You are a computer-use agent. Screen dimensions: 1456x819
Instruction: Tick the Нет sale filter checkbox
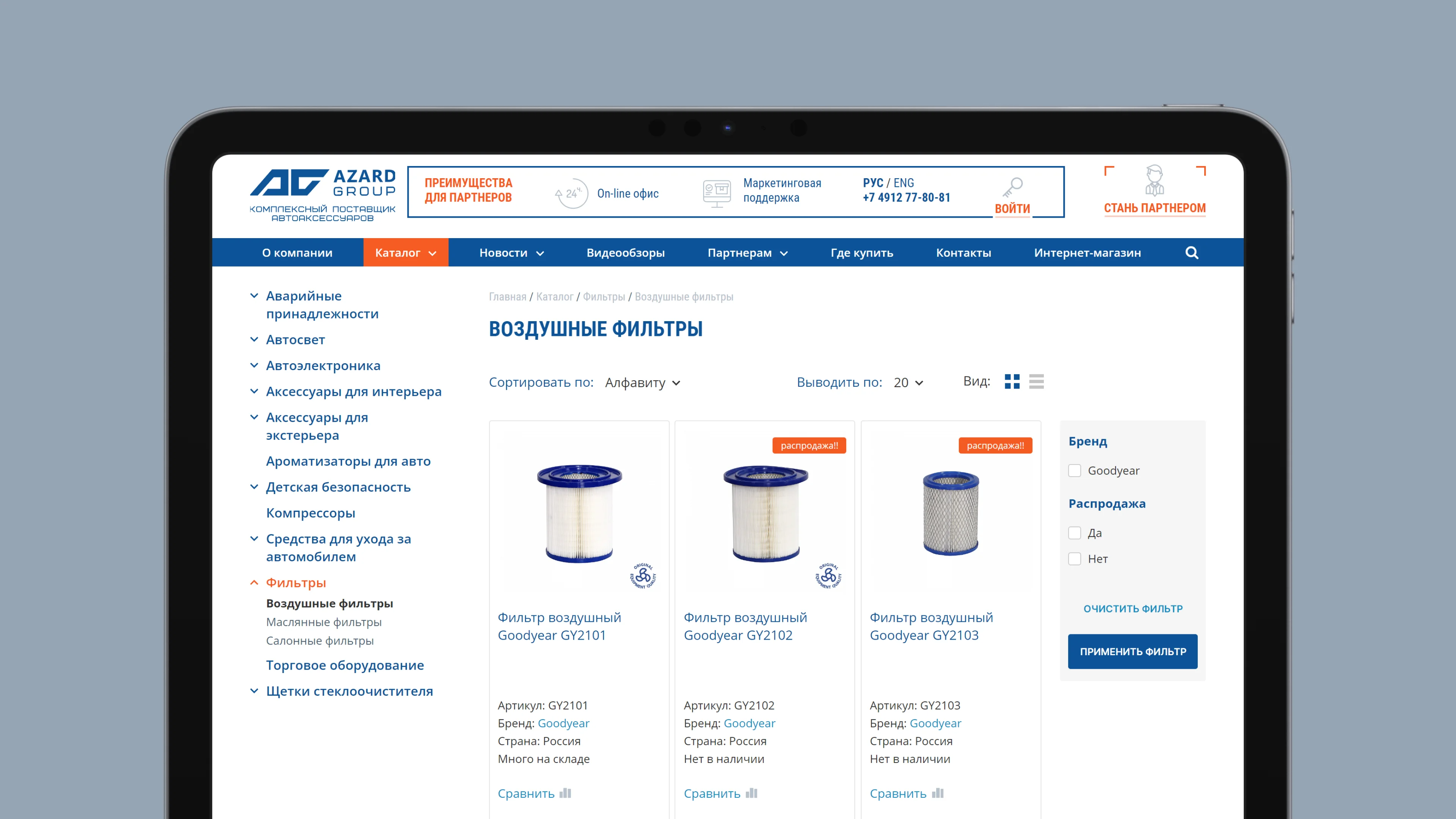pos(1075,559)
